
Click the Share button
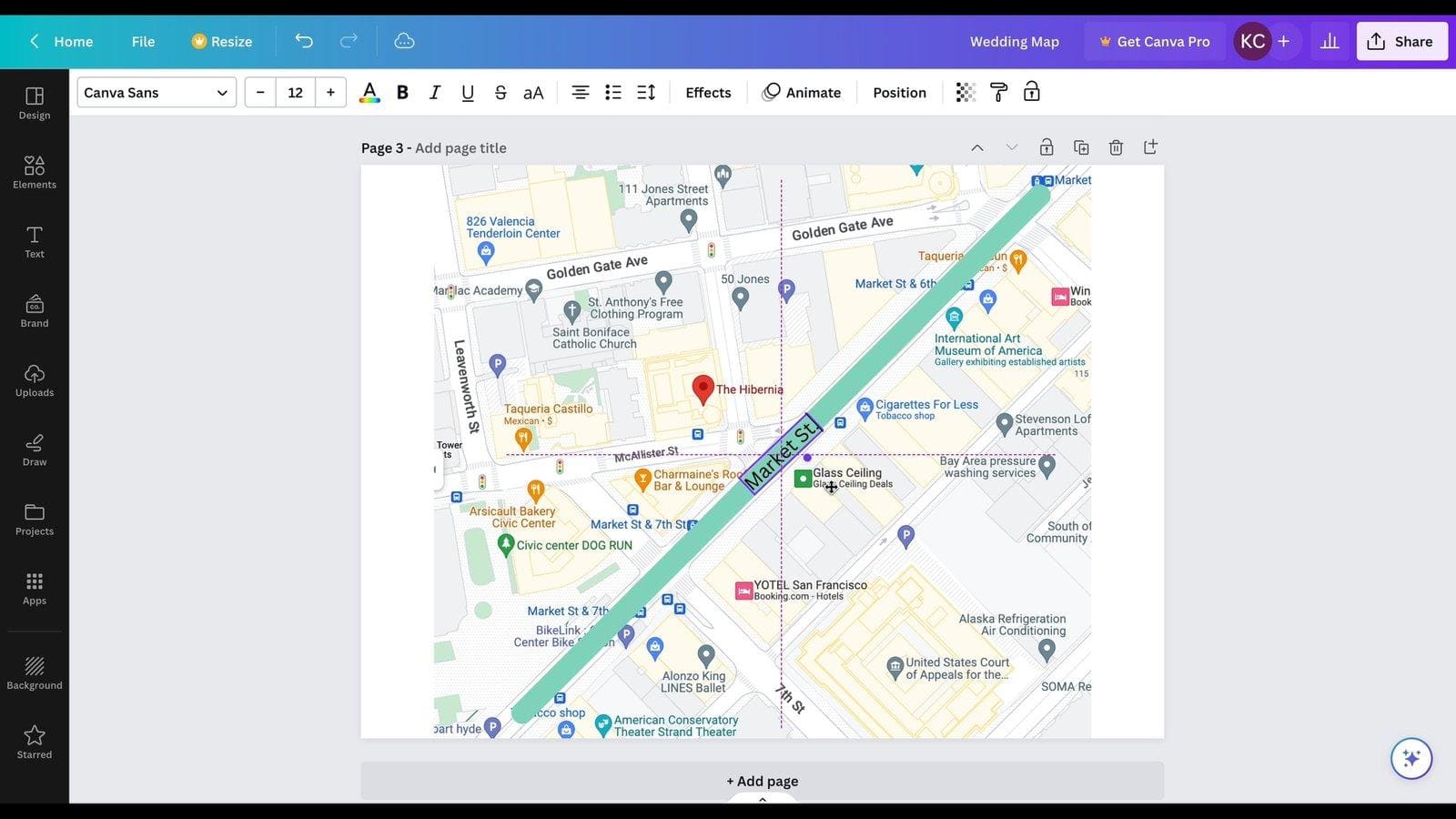[1401, 41]
